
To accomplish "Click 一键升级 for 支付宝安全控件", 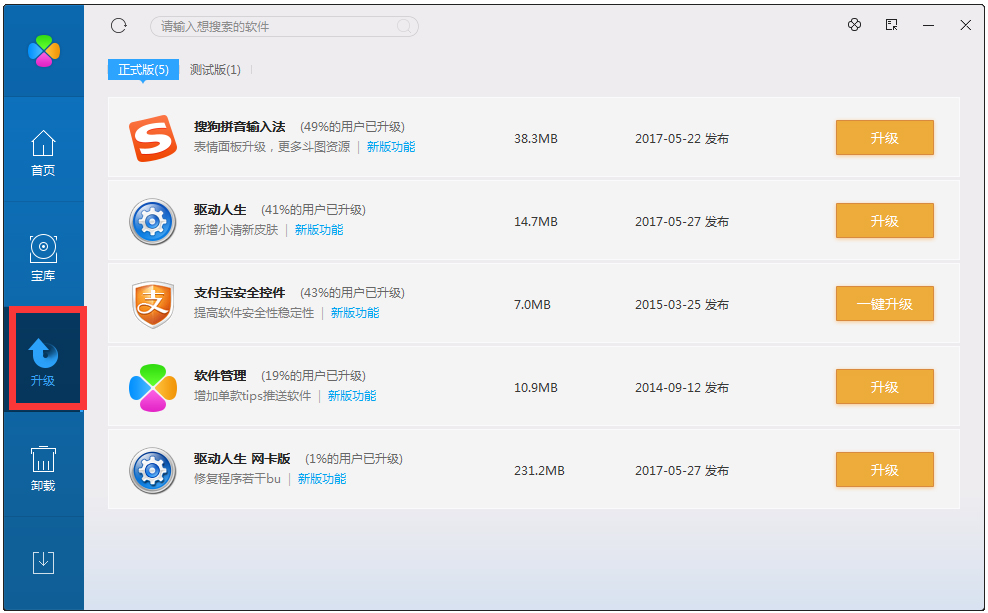I will pos(884,304).
